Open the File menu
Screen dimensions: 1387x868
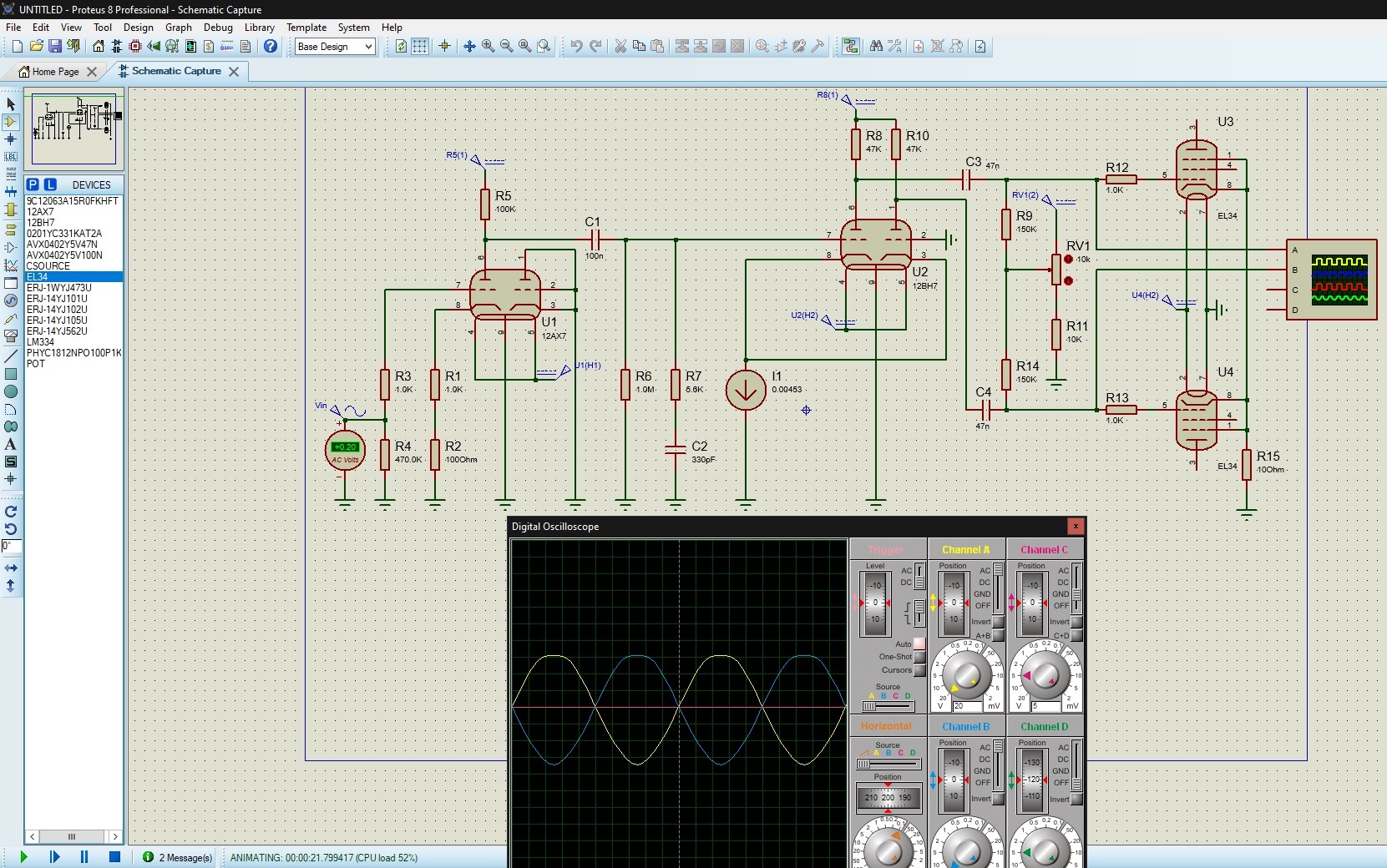pyautogui.click(x=13, y=28)
